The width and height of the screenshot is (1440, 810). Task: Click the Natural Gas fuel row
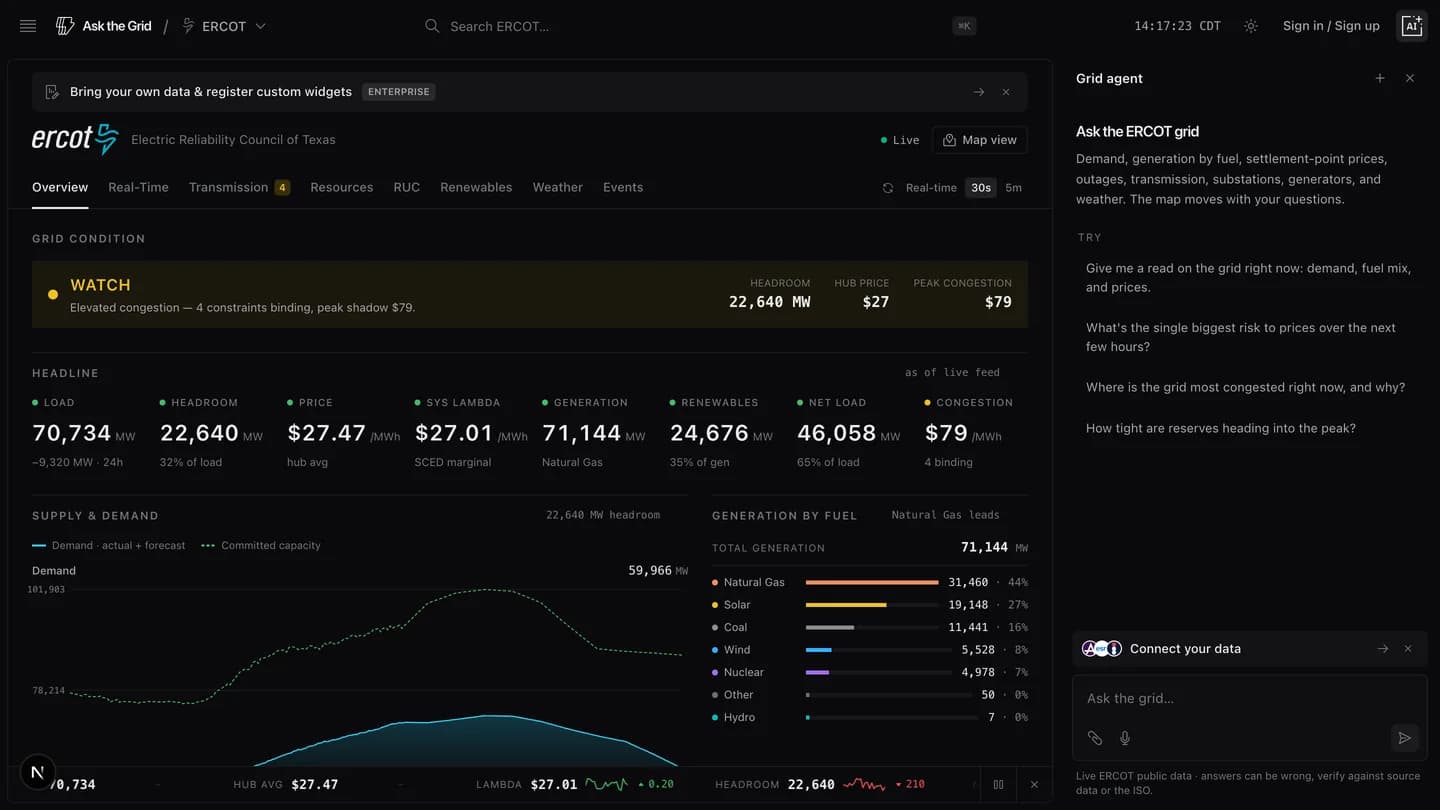tap(870, 582)
